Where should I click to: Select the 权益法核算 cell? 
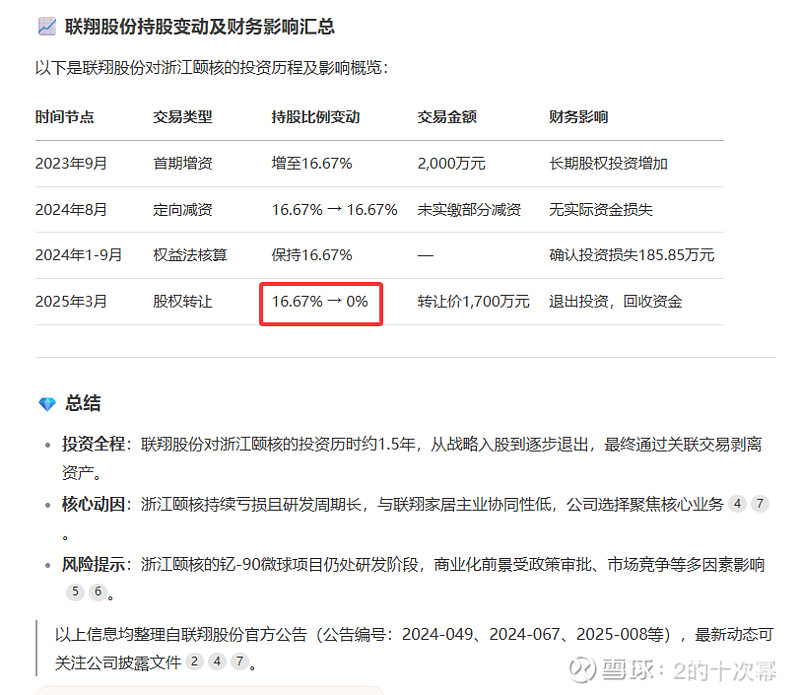(x=190, y=255)
